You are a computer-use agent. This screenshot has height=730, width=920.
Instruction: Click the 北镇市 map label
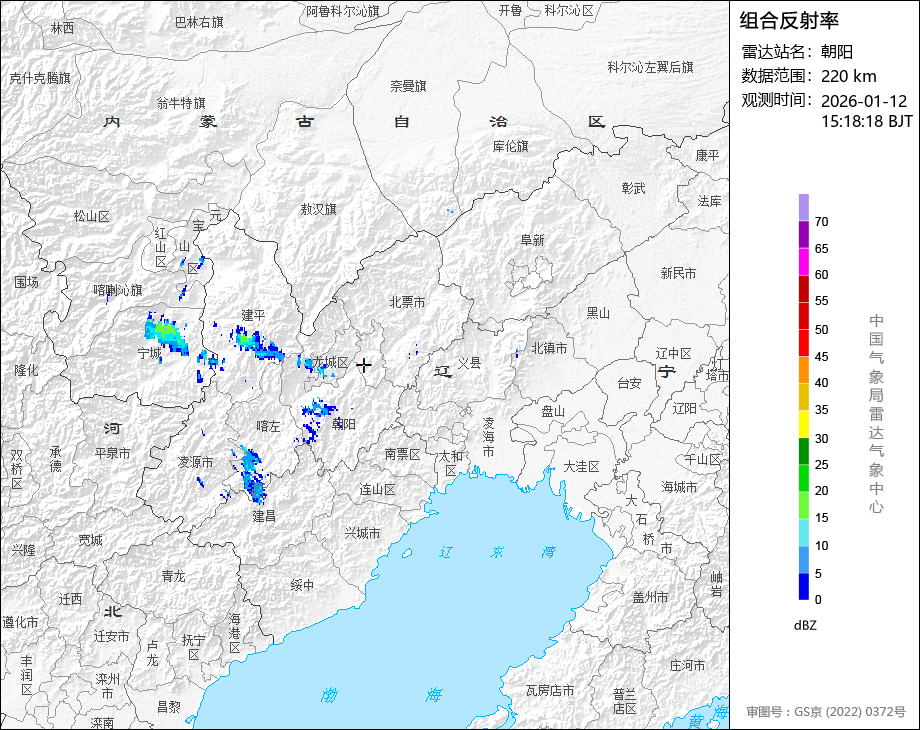click(549, 349)
